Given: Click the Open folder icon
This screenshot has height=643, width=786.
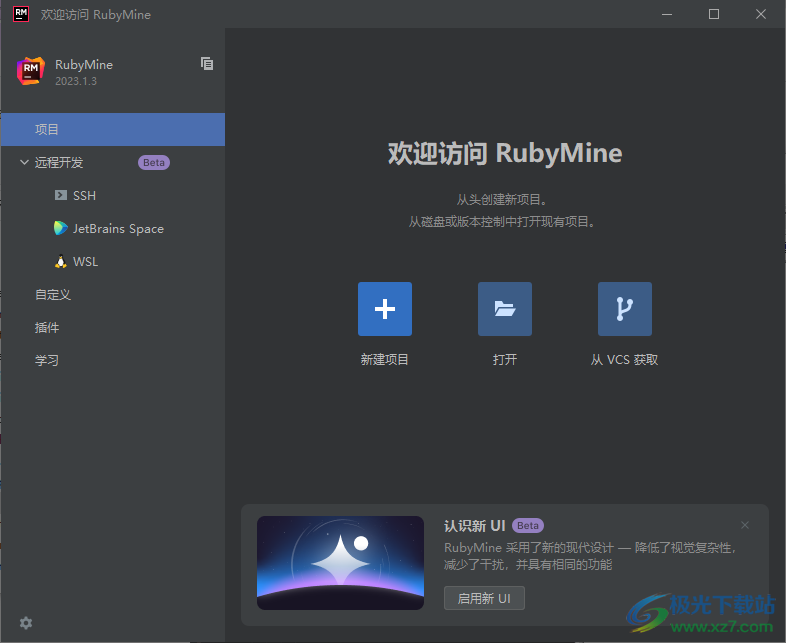Looking at the screenshot, I should tap(504, 309).
